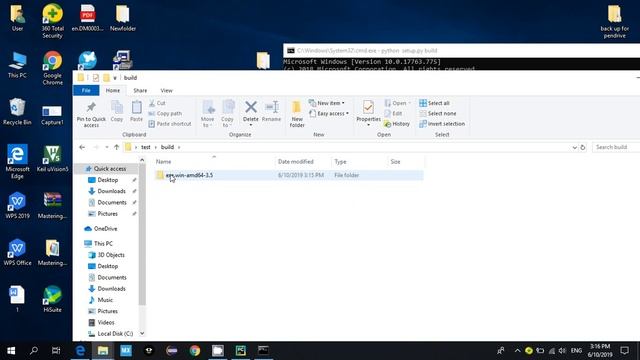The width and height of the screenshot is (640, 360).
Task: Open Videos in navigation pane
Action: [x=106, y=322]
